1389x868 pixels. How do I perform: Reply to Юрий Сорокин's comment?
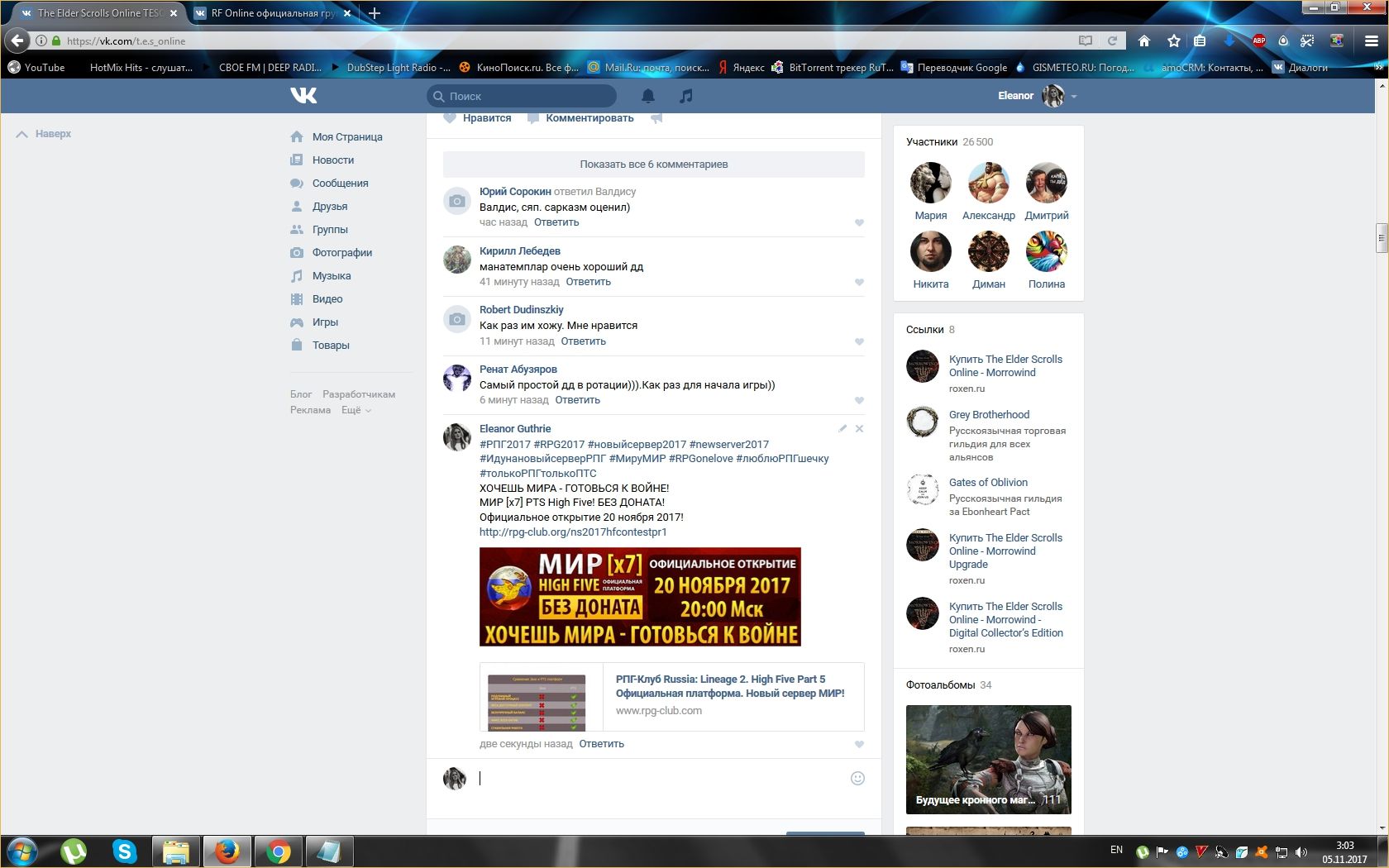(556, 222)
